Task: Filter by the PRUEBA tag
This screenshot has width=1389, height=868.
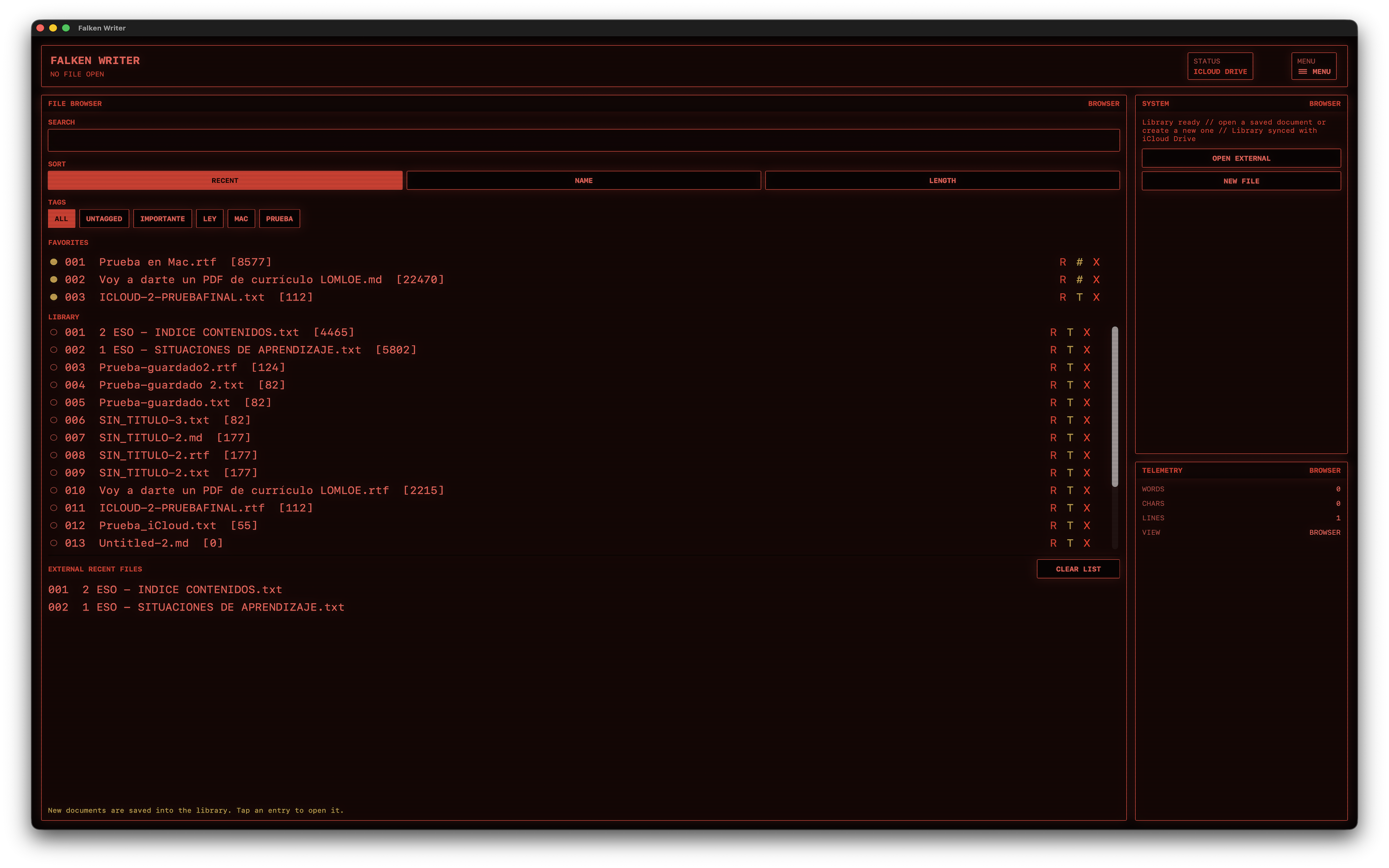Action: [x=279, y=219]
